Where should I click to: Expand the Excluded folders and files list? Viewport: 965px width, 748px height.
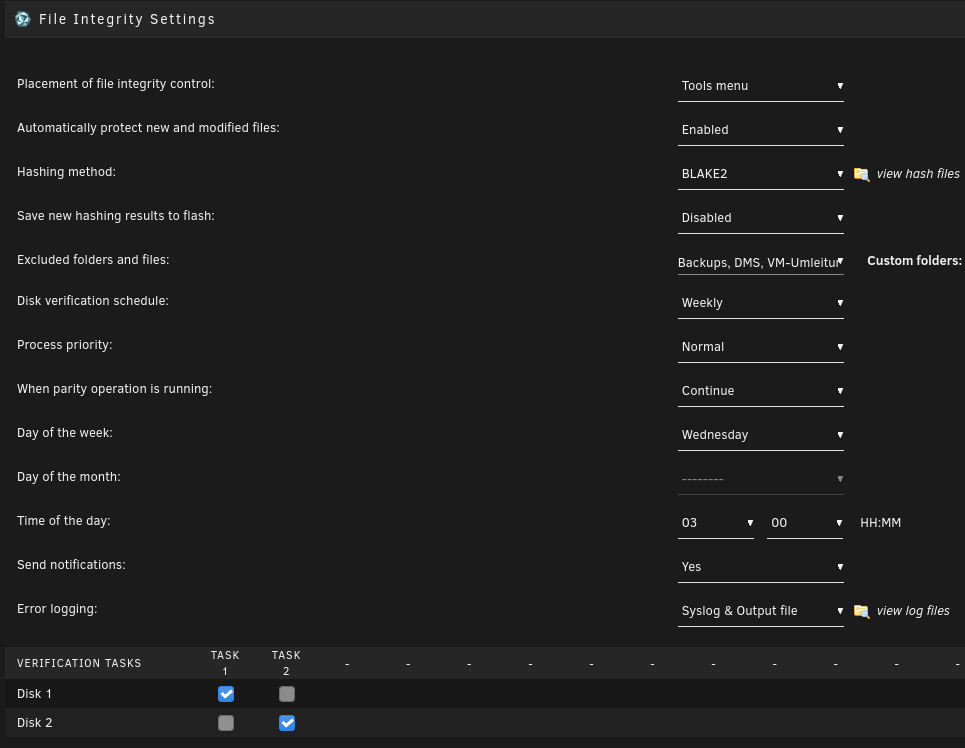761,262
